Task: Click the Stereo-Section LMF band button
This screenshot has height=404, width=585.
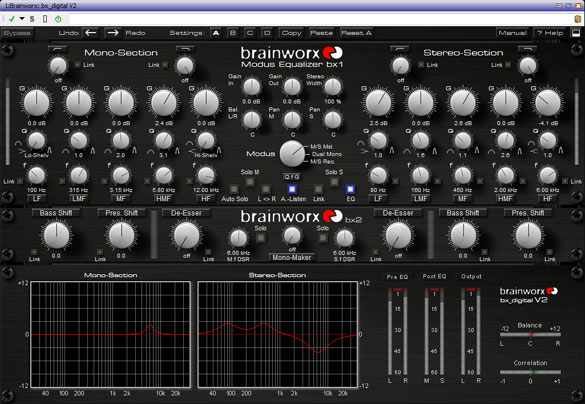Action: point(420,199)
